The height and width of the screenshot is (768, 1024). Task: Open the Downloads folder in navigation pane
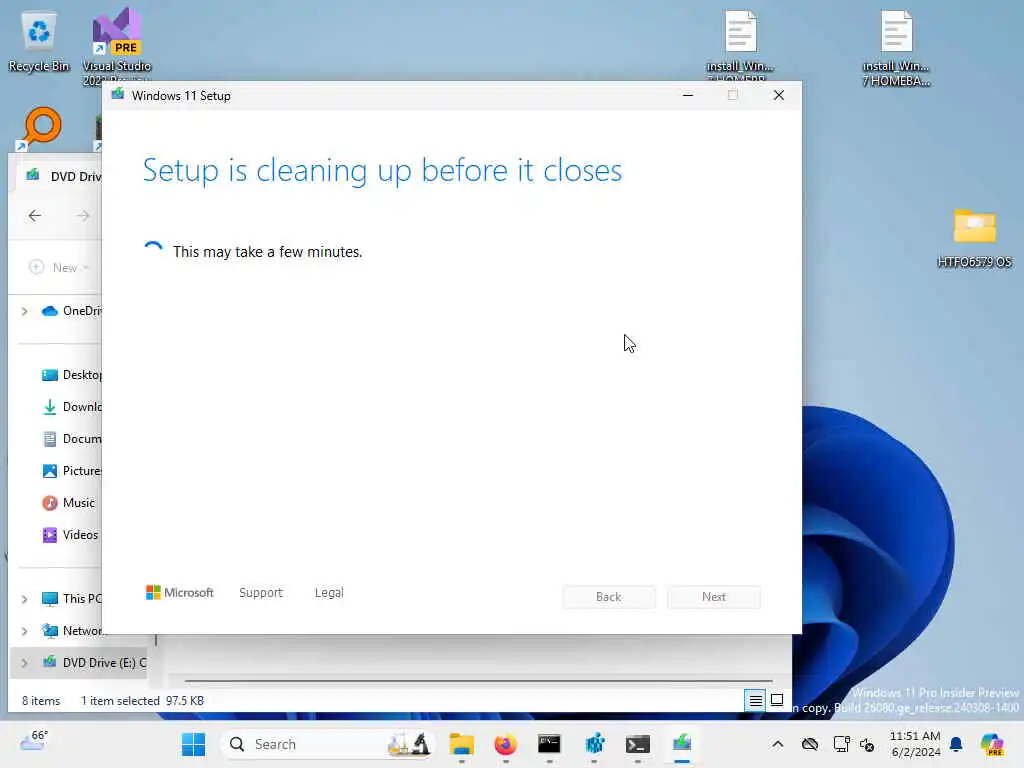click(72, 407)
